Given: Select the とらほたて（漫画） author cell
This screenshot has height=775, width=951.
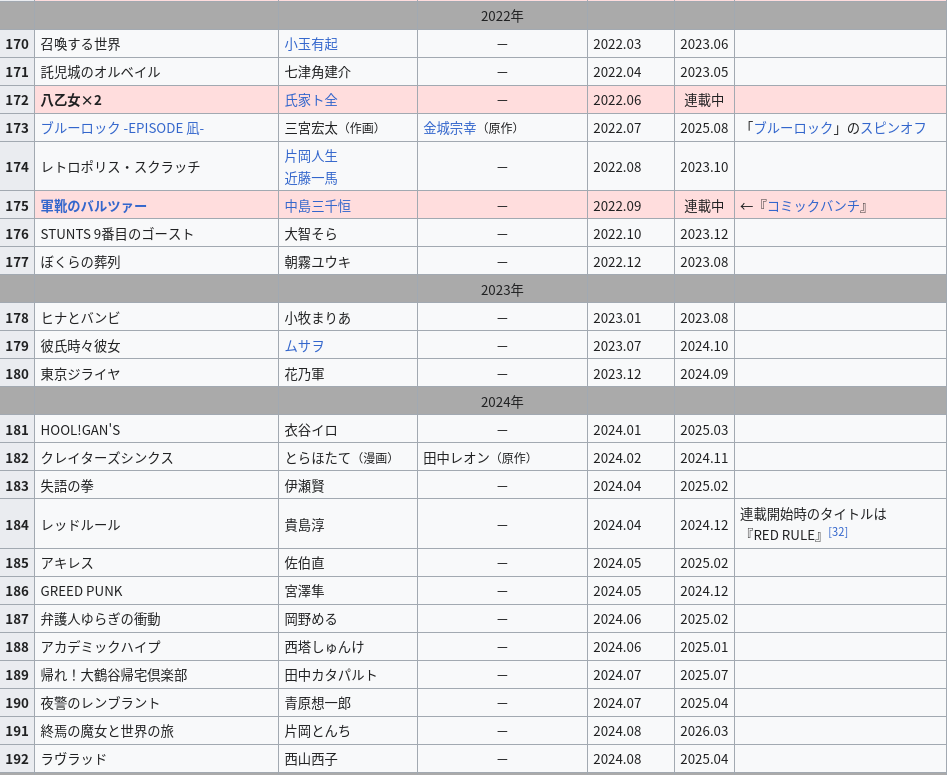Looking at the screenshot, I should tap(348, 458).
